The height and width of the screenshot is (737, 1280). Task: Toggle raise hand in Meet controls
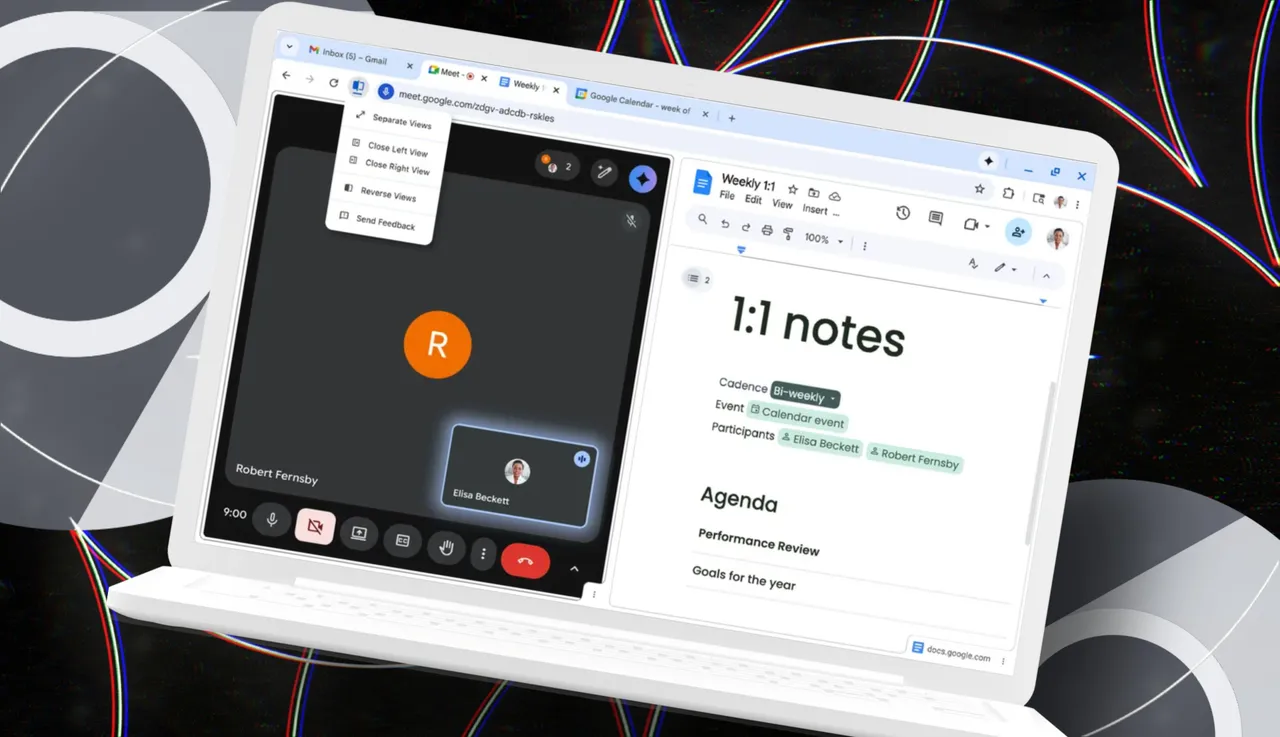pos(446,546)
